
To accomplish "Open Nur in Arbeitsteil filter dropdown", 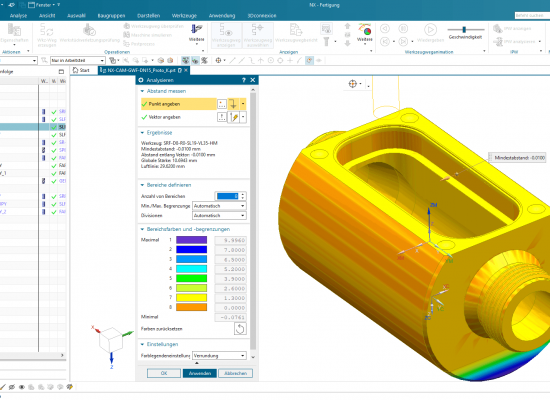I will click(78, 60).
